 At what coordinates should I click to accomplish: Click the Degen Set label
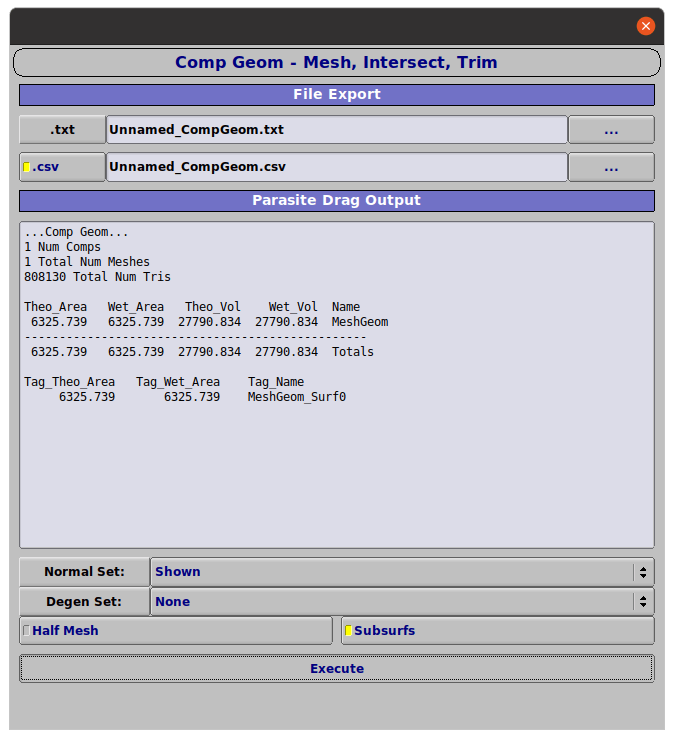click(85, 602)
